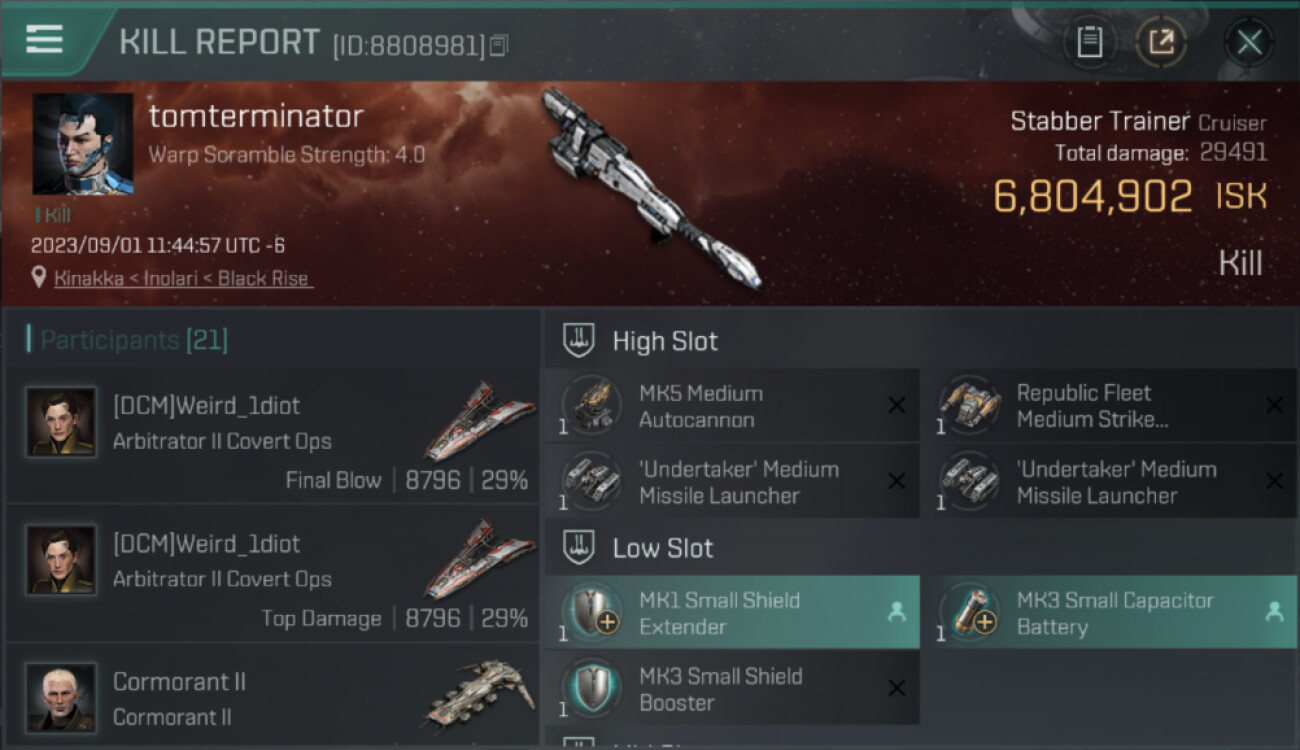Screen dimensions: 1300x750
Task: Click the High Slot section shield icon
Action: pyautogui.click(x=580, y=340)
